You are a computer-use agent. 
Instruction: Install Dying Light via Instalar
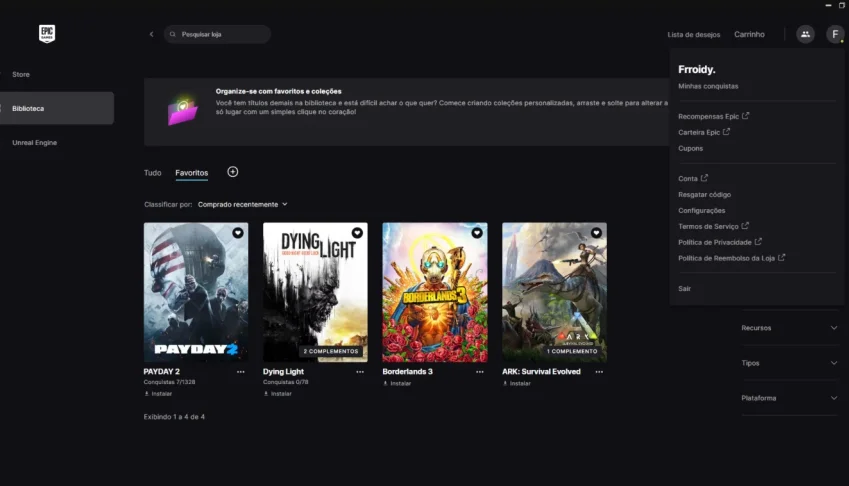(x=277, y=393)
